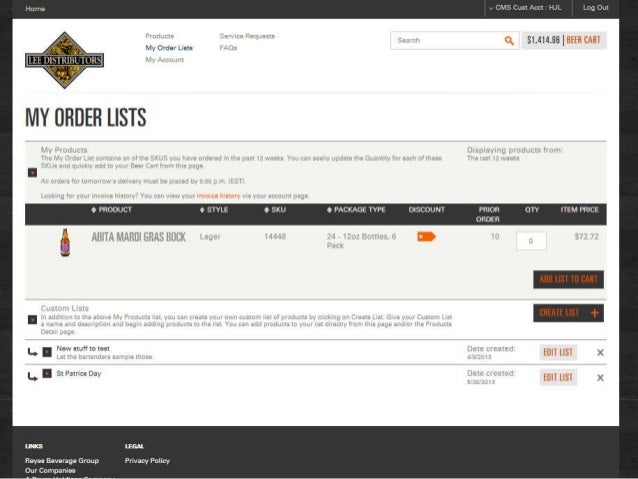Open Our Companies footer link
The image size is (638, 479).
coord(50,470)
